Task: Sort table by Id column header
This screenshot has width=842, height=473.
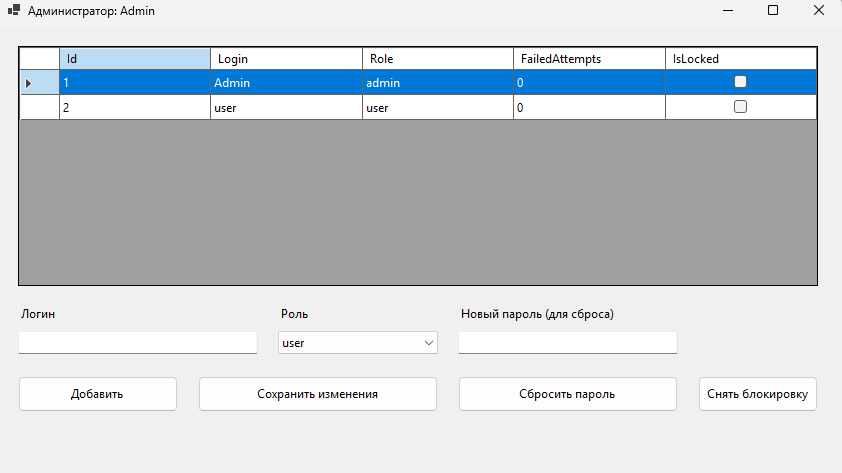Action: tap(135, 59)
